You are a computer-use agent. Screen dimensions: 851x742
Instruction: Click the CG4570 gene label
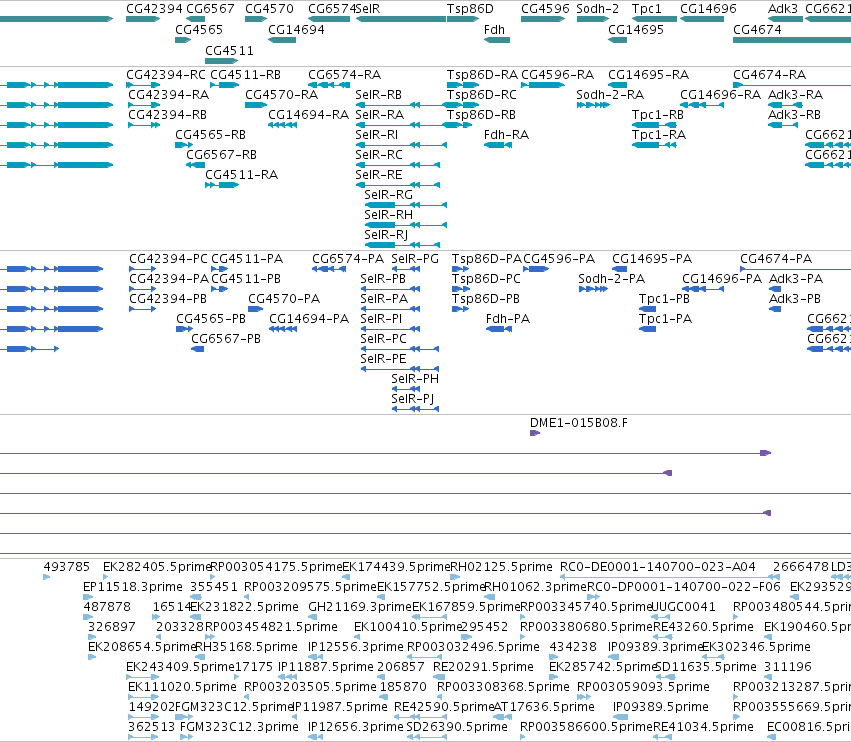point(269,9)
